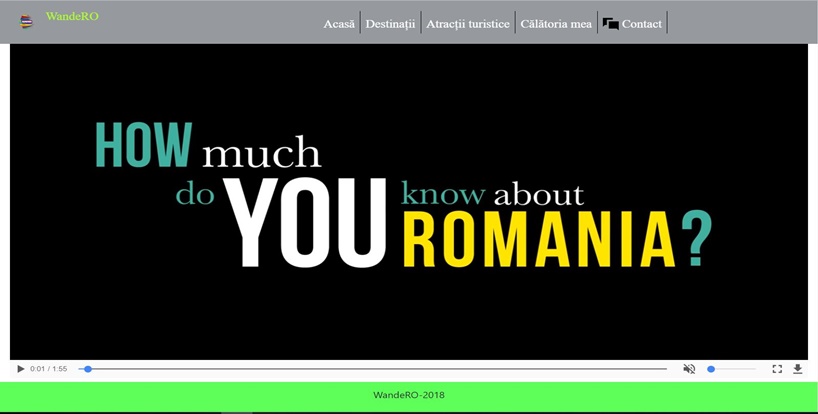Play the video with the play button

point(21,369)
